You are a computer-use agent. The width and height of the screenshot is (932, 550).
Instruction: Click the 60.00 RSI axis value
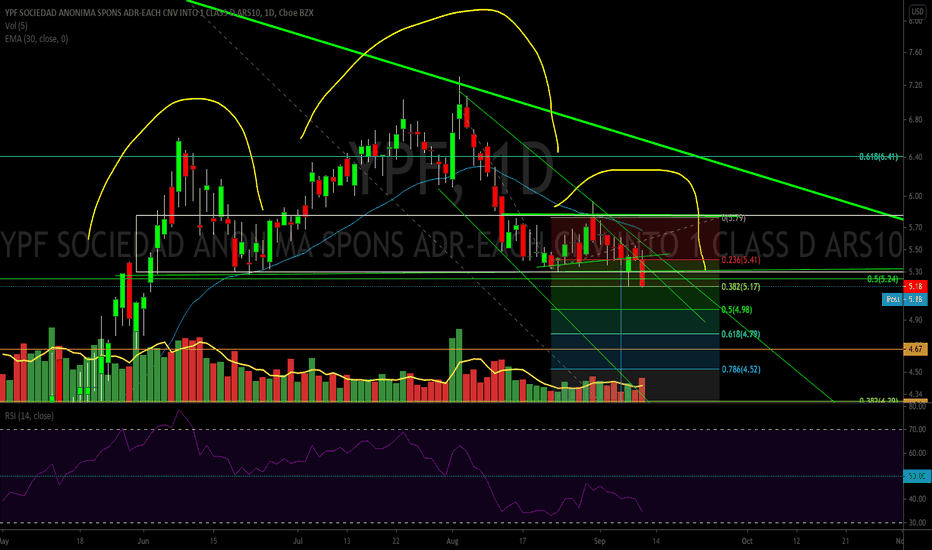point(917,453)
